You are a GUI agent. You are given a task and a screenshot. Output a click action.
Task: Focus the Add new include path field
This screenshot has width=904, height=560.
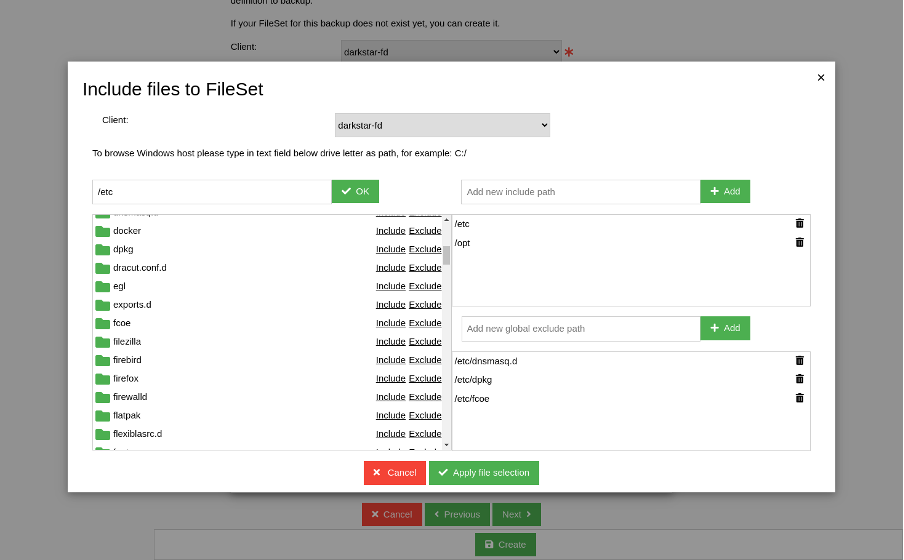tap(580, 191)
